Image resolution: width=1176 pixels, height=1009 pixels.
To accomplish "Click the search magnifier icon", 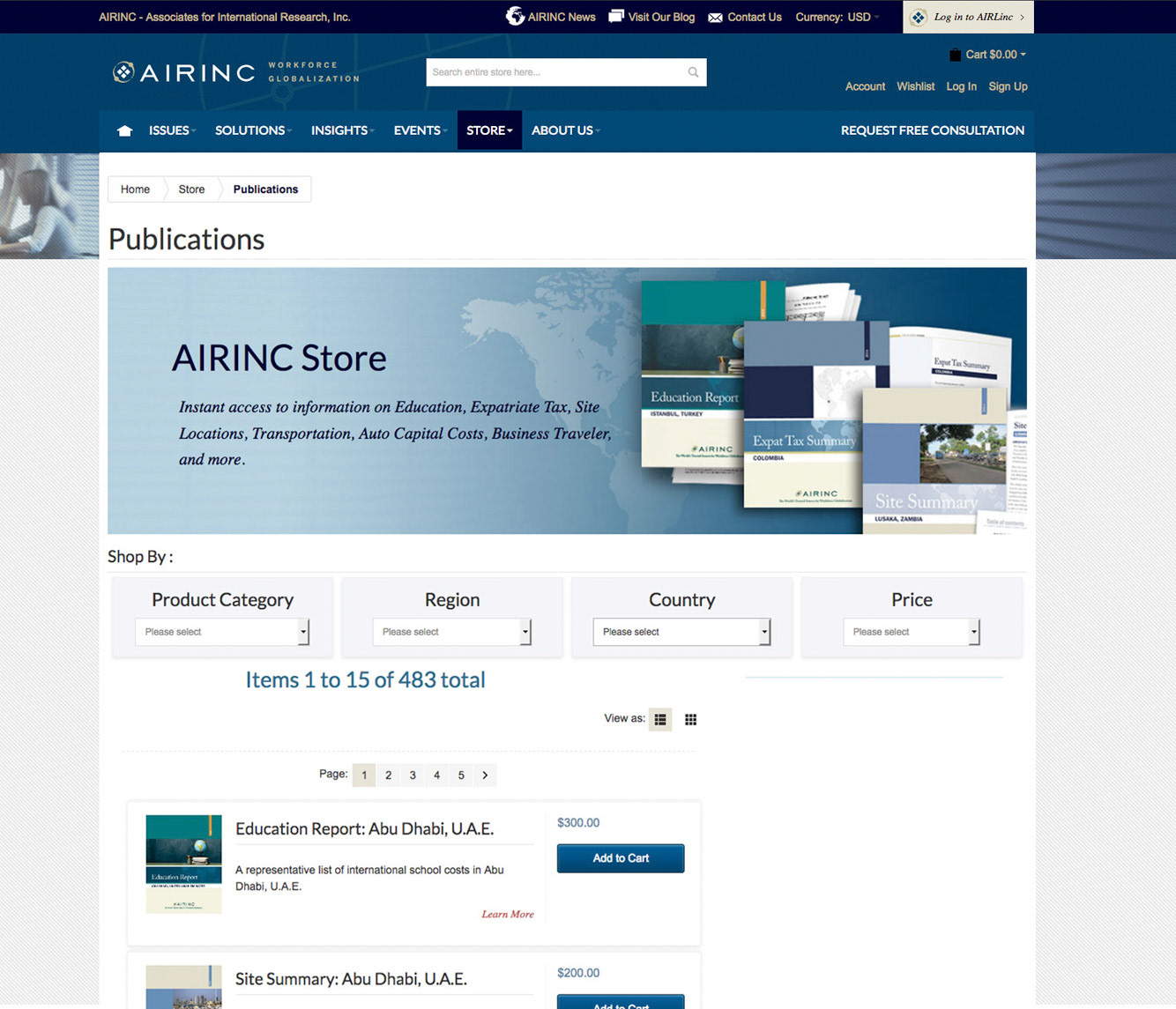I will point(694,72).
